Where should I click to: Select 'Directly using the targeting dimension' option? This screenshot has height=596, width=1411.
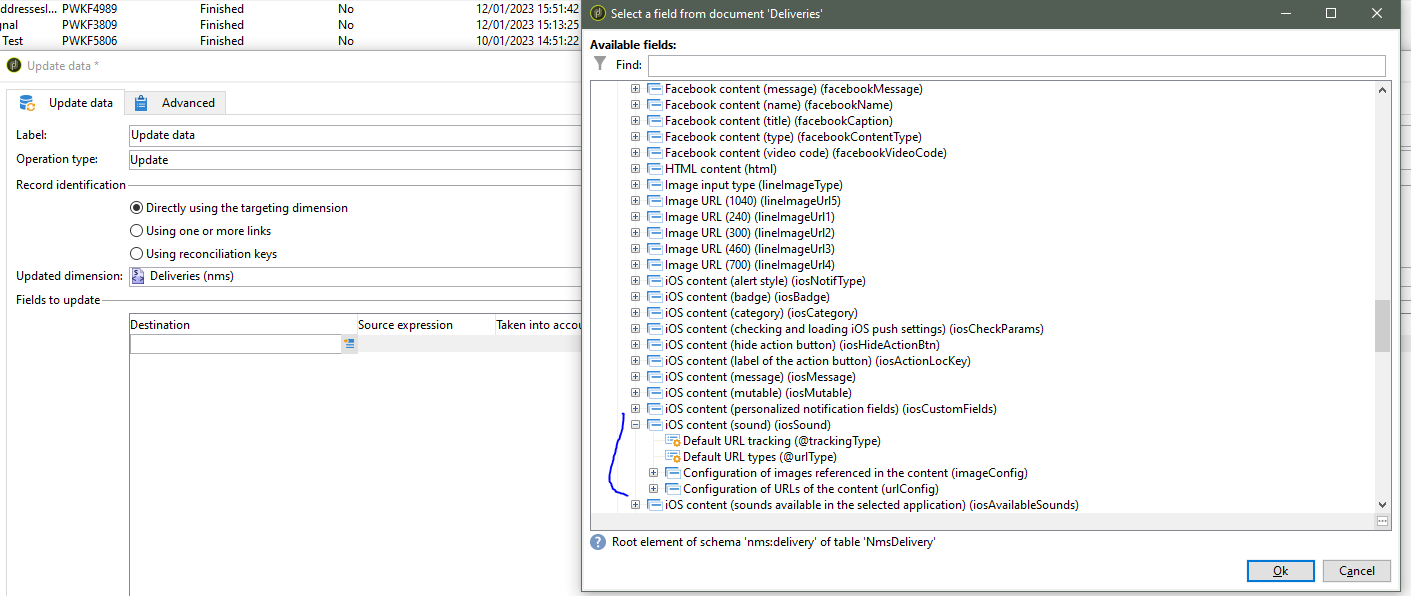[135, 207]
